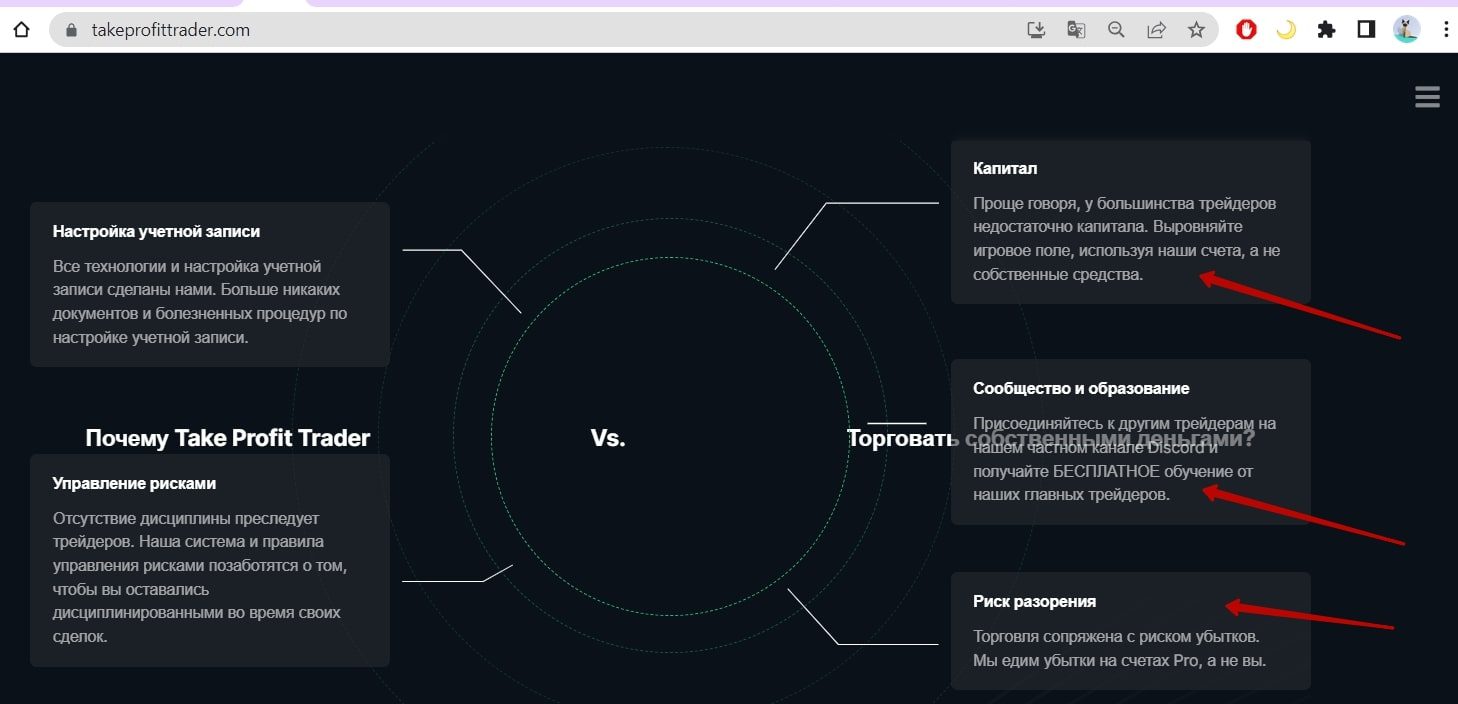Open the Extensions puzzle-piece menu
Viewport: 1458px width, 704px height.
pos(1326,30)
